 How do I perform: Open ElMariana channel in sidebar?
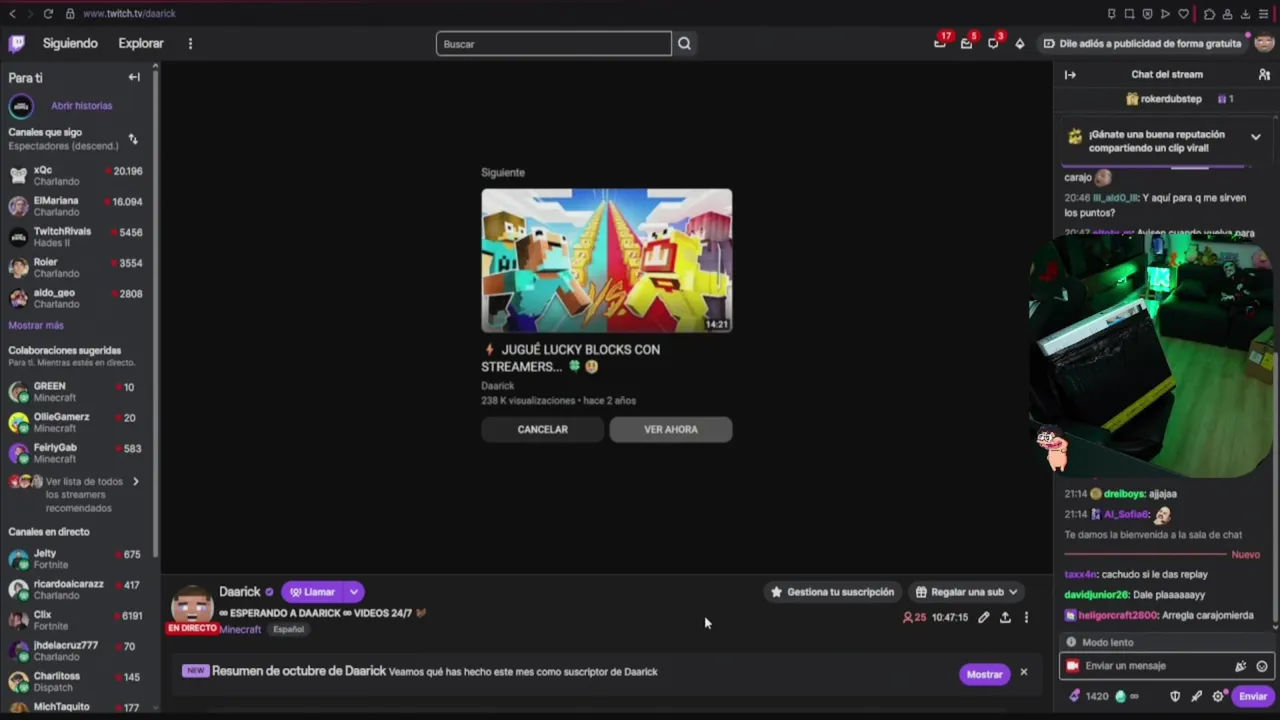76,206
